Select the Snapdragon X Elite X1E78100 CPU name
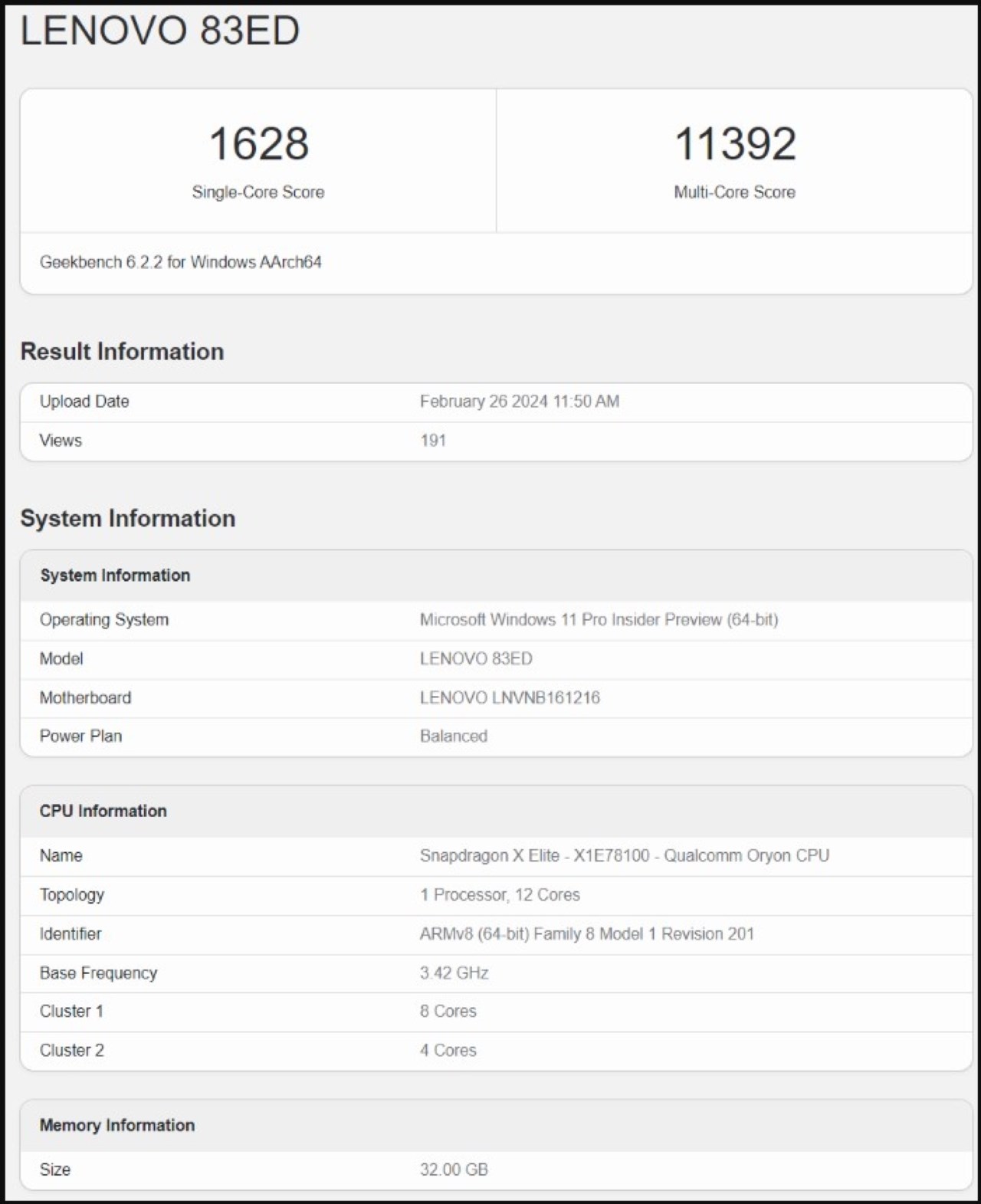This screenshot has width=981, height=1204. [625, 856]
